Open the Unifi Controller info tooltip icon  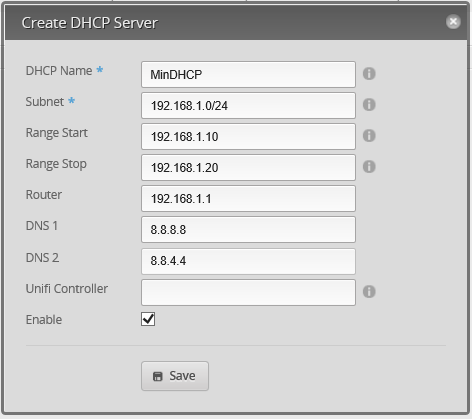tap(369, 292)
